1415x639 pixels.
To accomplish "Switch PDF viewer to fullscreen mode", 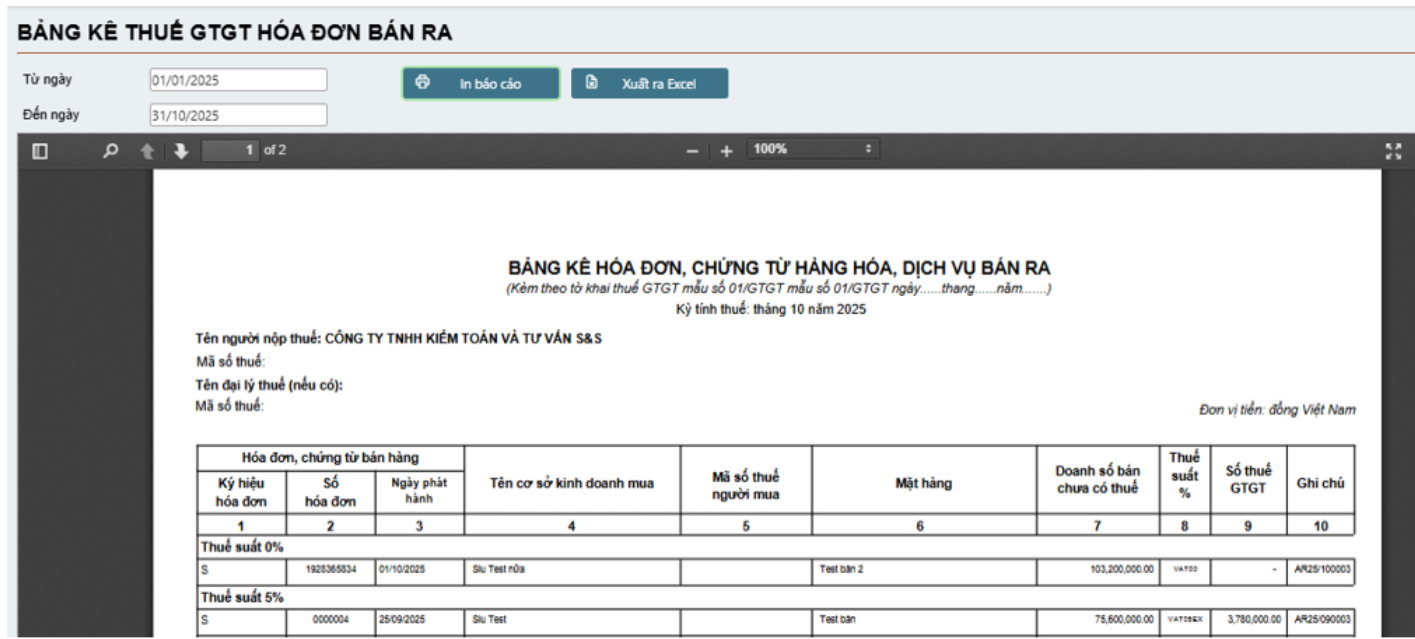I will pyautogui.click(x=1393, y=151).
